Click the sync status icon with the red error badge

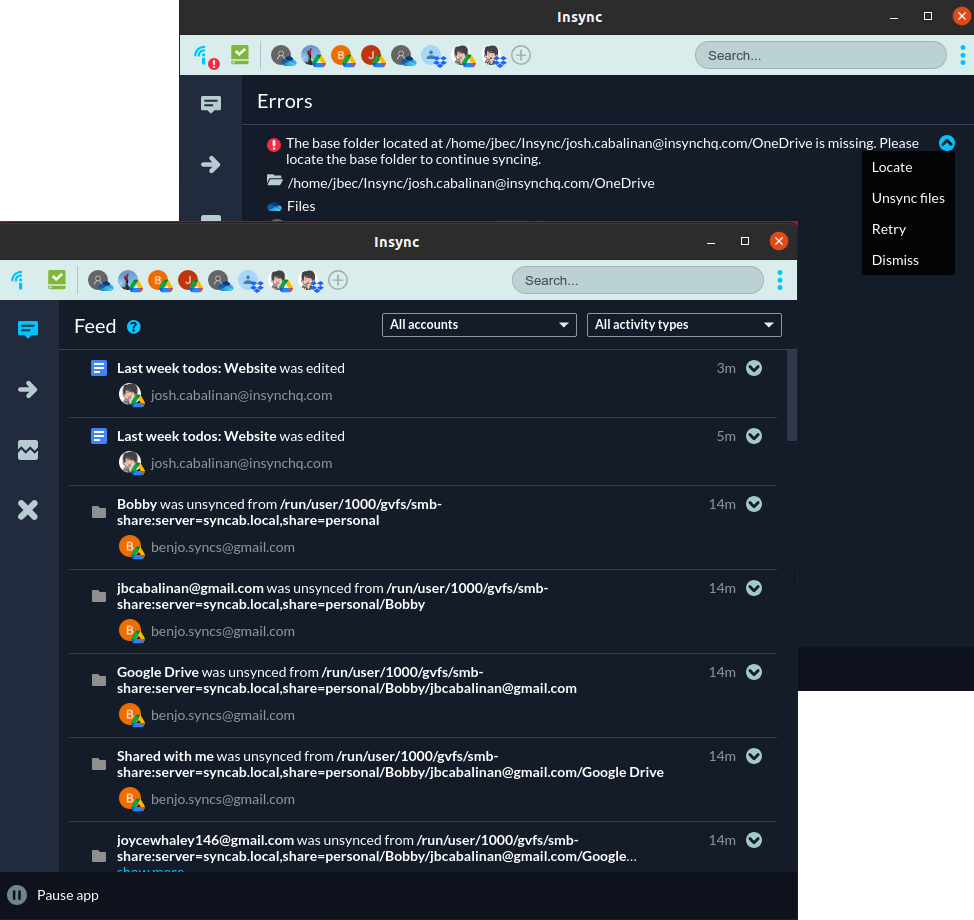pyautogui.click(x=206, y=57)
